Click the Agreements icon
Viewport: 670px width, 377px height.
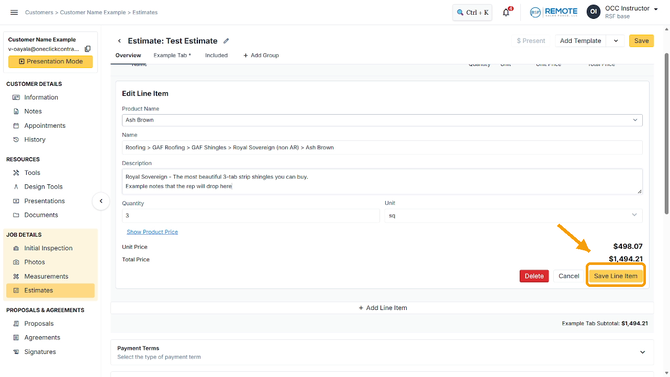pyautogui.click(x=16, y=338)
